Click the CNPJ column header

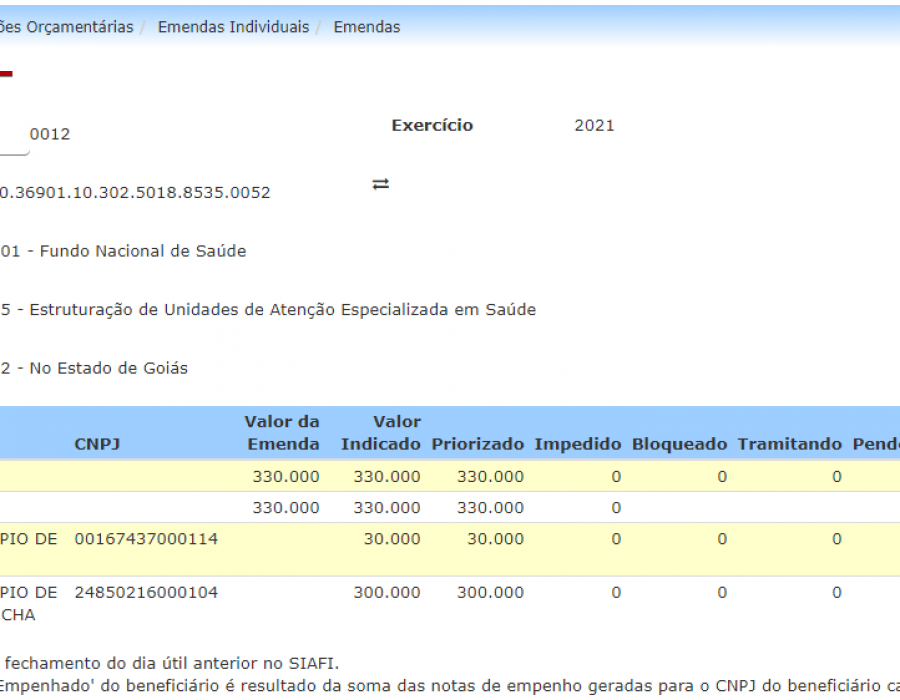[97, 444]
